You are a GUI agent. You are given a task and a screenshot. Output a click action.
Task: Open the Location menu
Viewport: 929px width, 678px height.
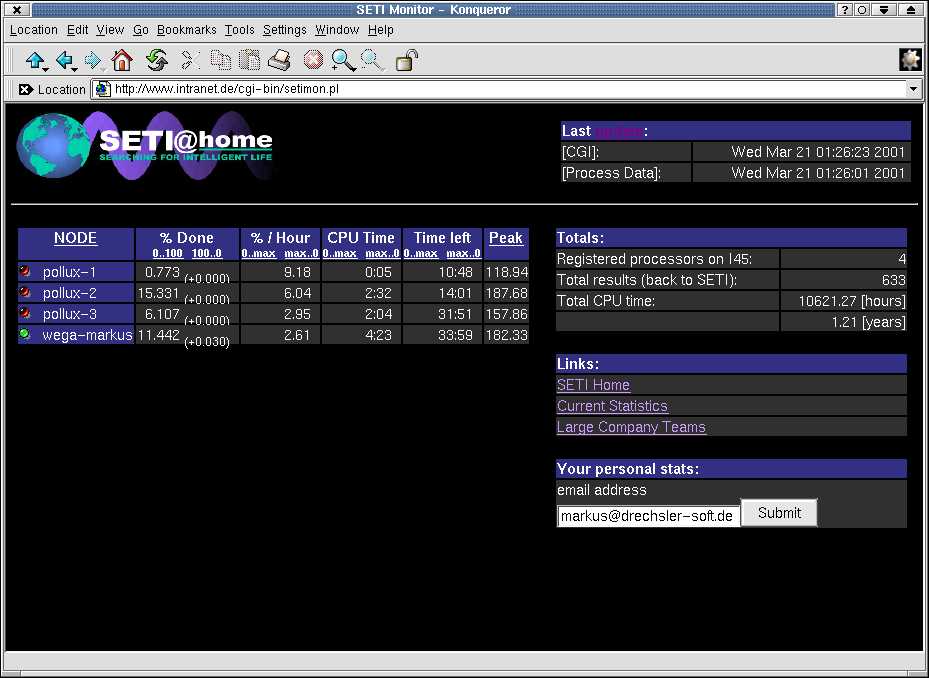34,30
